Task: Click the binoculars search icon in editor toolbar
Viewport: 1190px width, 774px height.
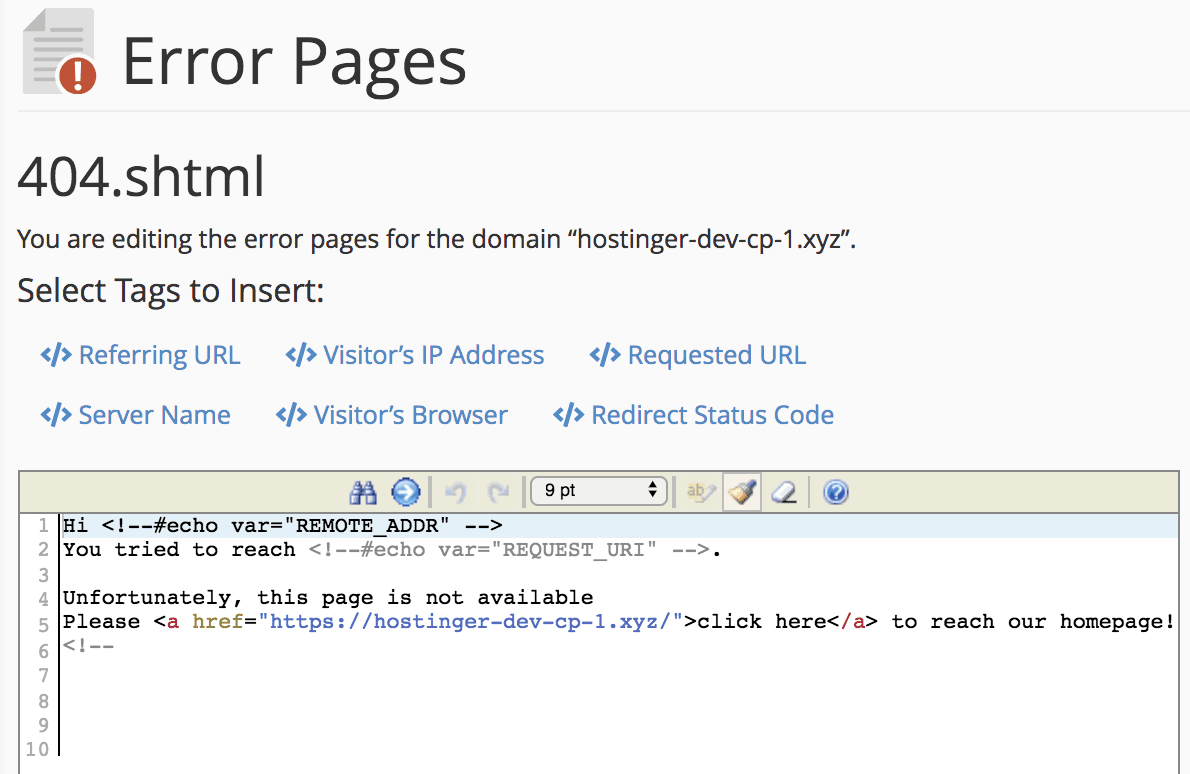Action: tap(362, 492)
